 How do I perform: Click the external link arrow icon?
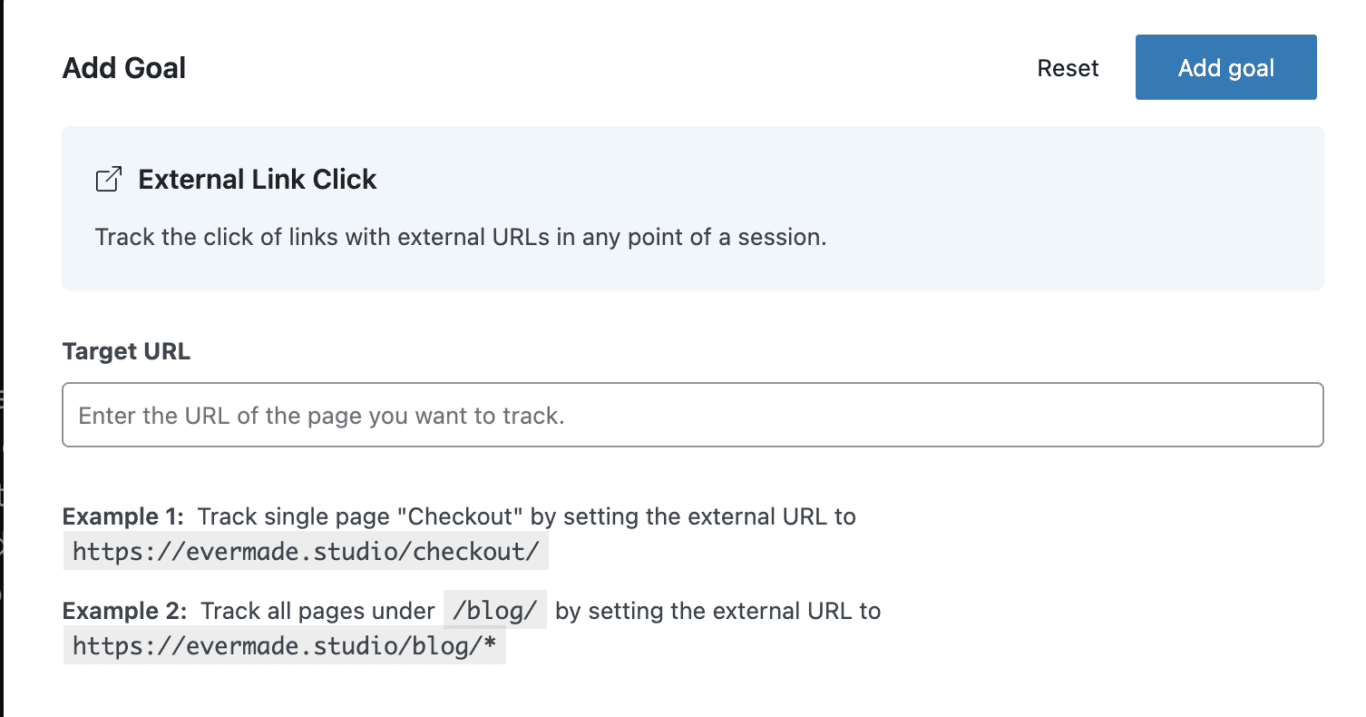[x=108, y=180]
